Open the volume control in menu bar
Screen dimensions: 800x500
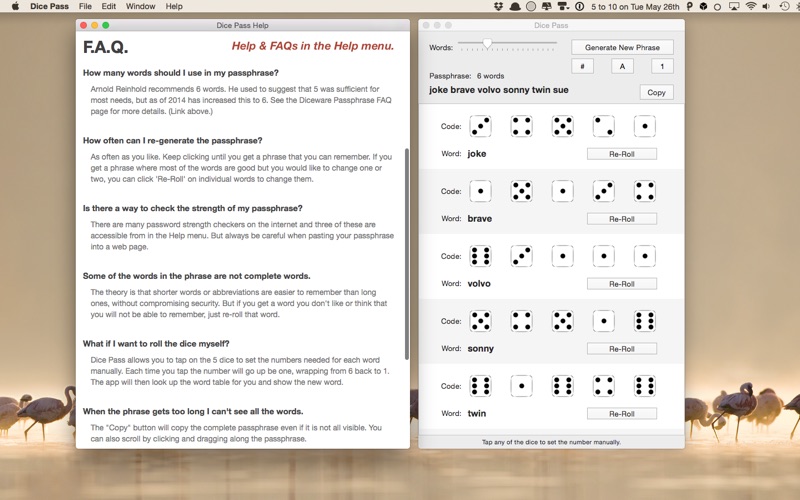click(766, 7)
